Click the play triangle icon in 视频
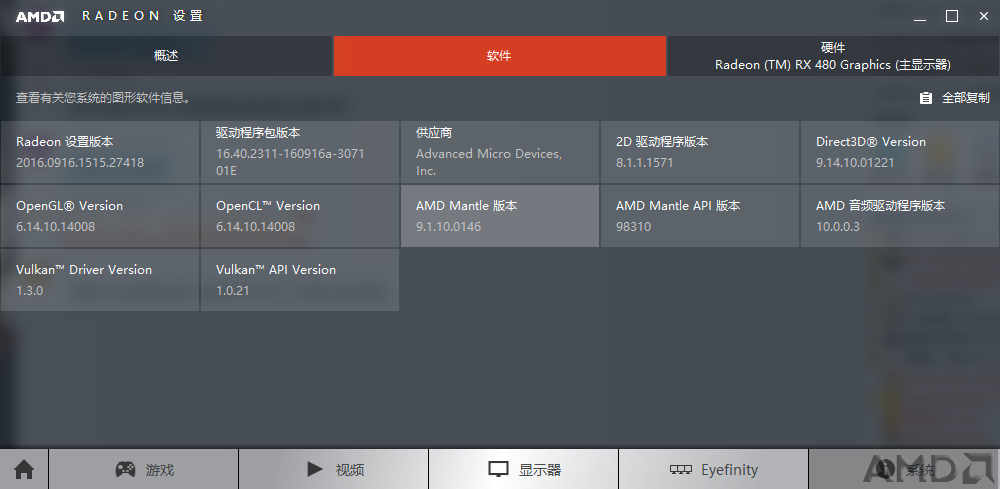 pos(314,469)
